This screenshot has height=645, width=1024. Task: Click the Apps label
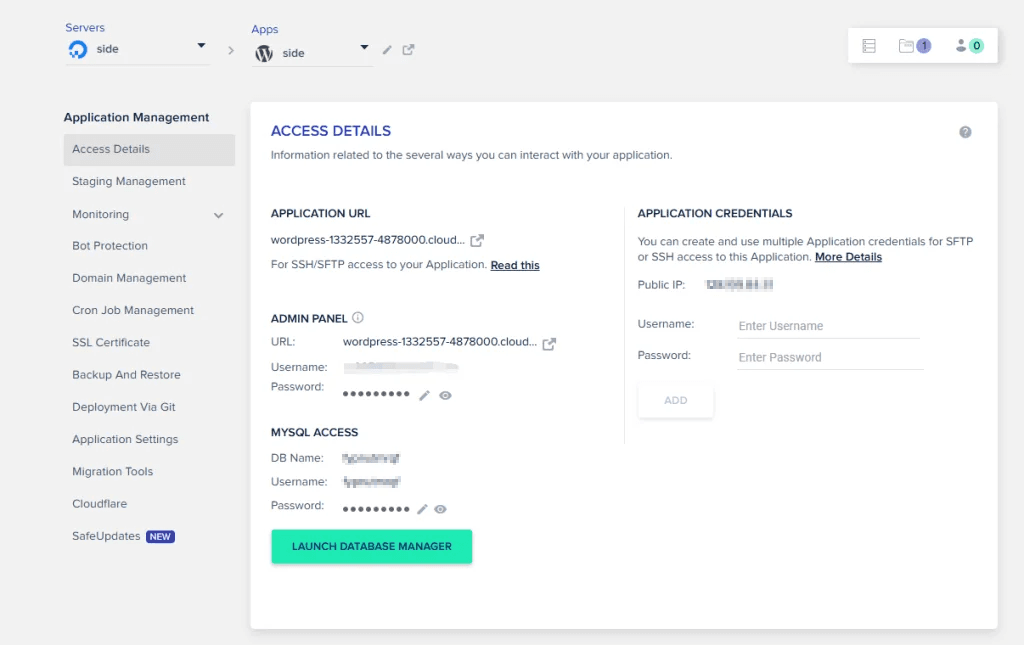(264, 29)
